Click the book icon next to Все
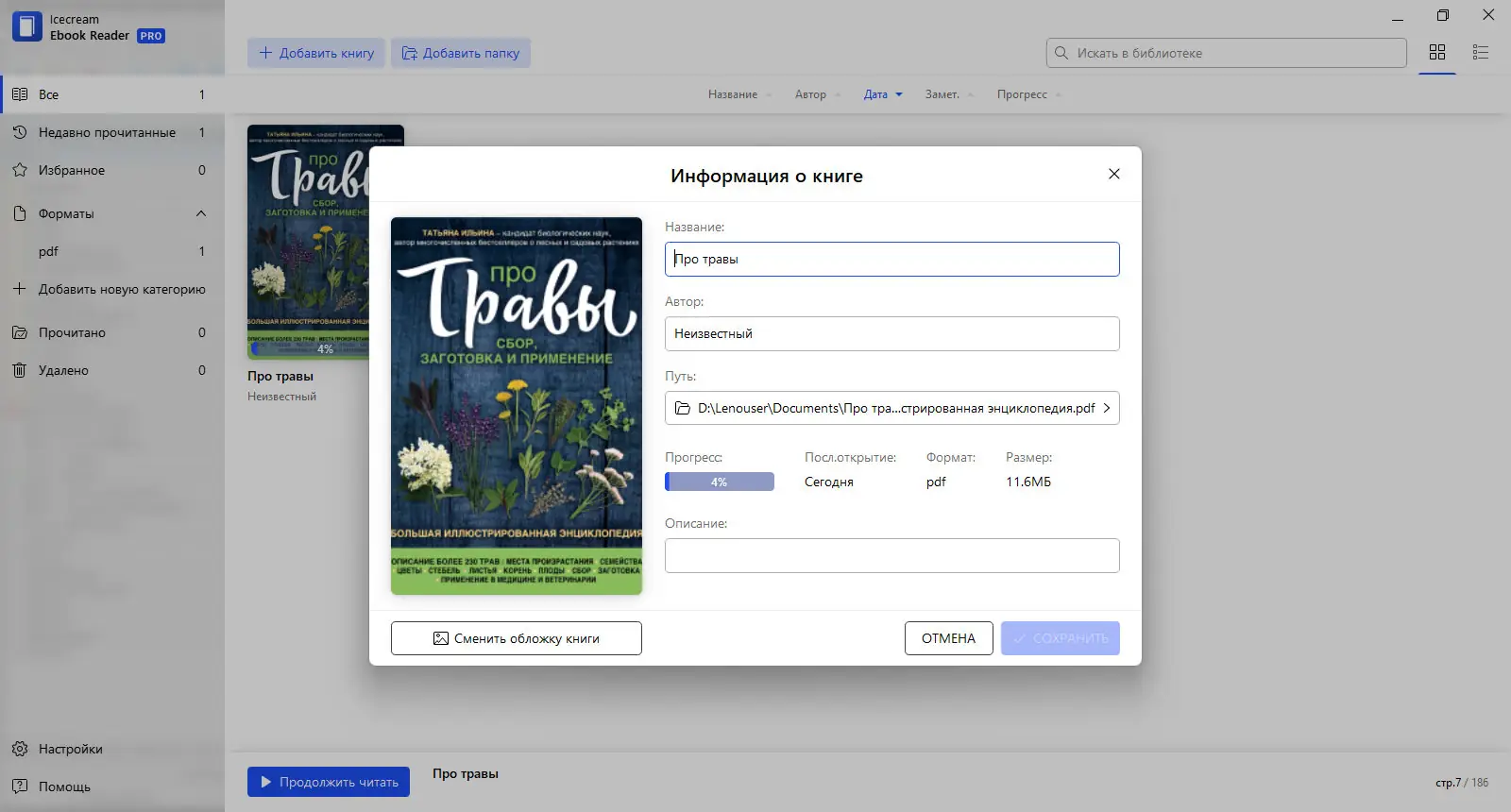The image size is (1511, 812). (20, 94)
